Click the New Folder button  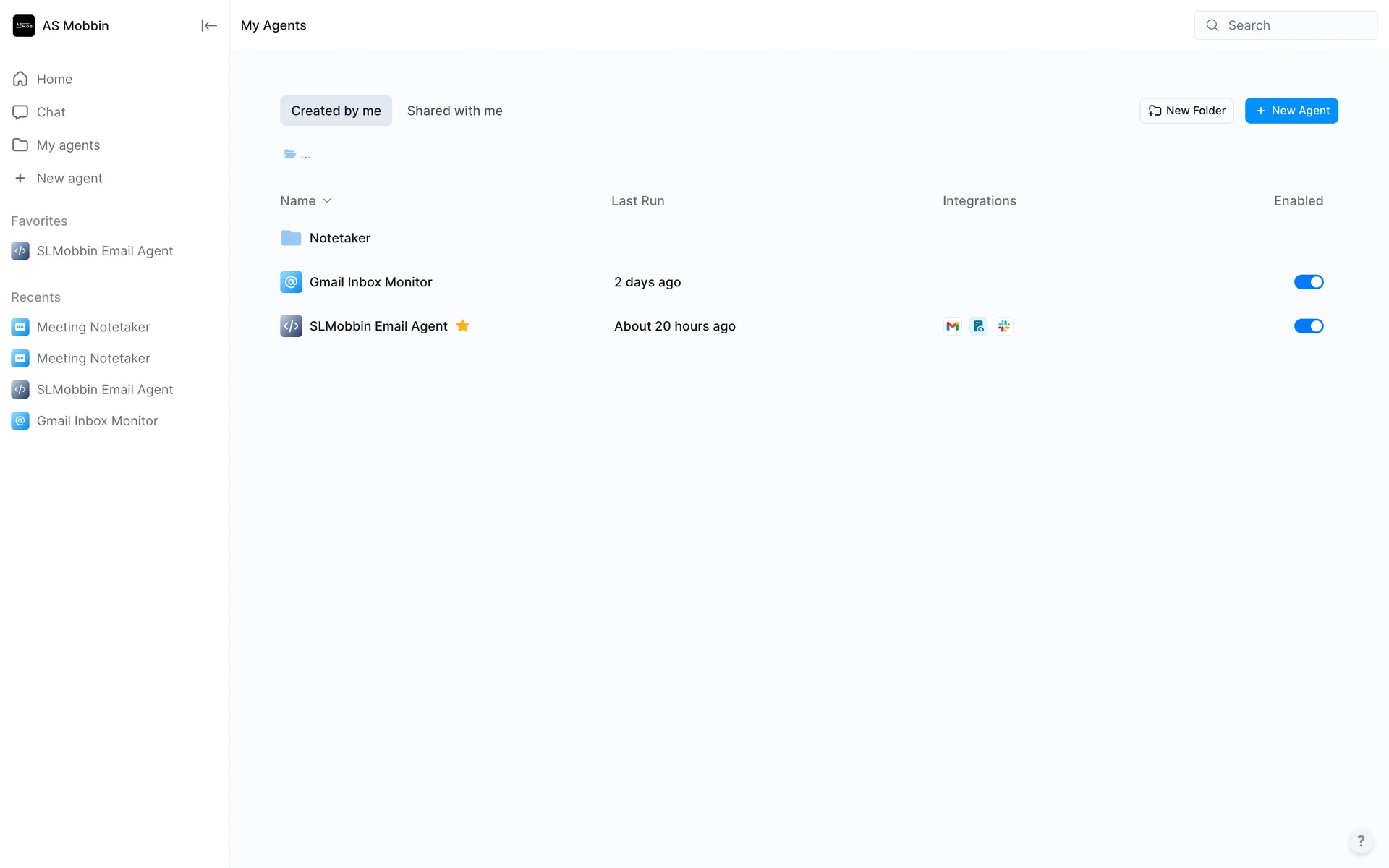[x=1186, y=111]
